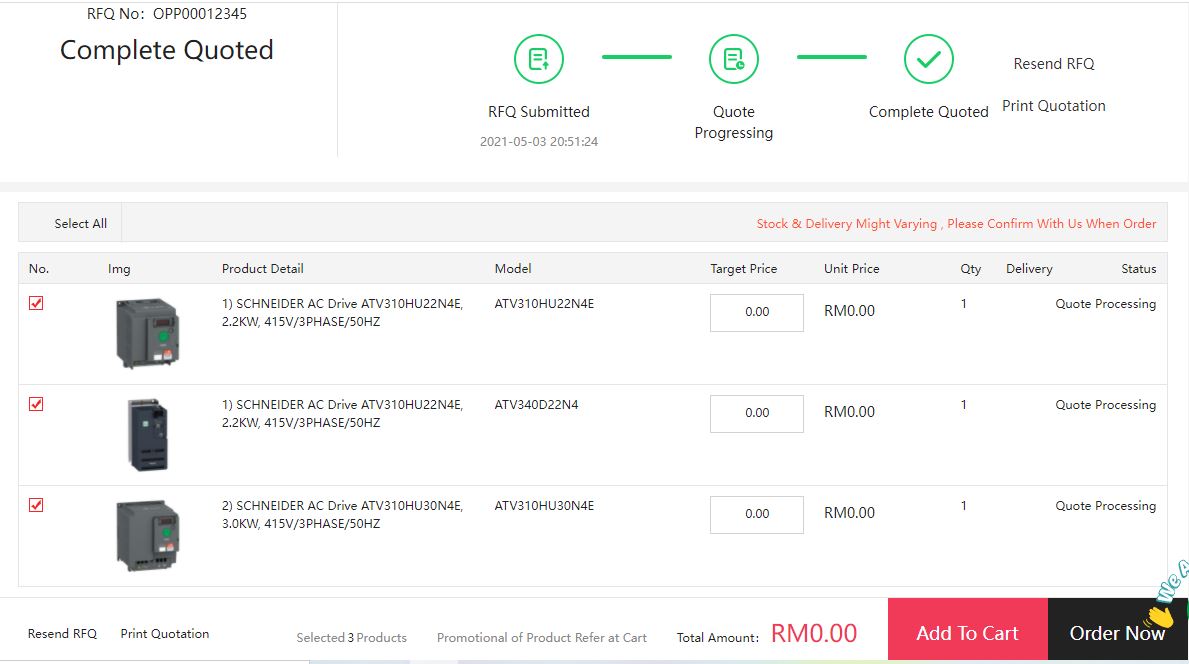The image size is (1189, 664).
Task: Click the model text ATV340D22N4
Action: pyautogui.click(x=536, y=404)
